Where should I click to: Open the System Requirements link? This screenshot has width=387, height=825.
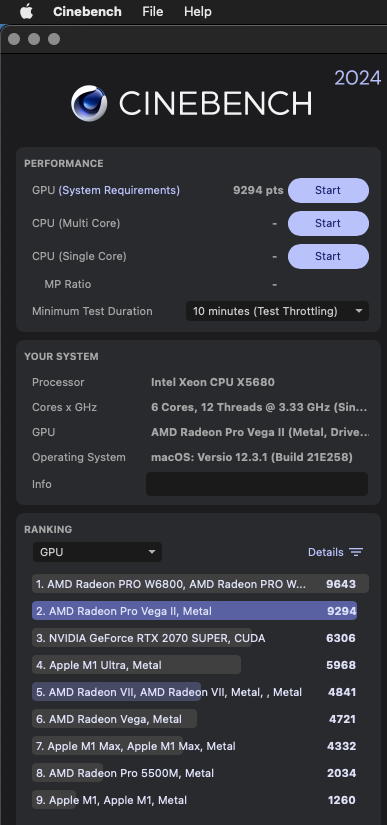click(119, 190)
